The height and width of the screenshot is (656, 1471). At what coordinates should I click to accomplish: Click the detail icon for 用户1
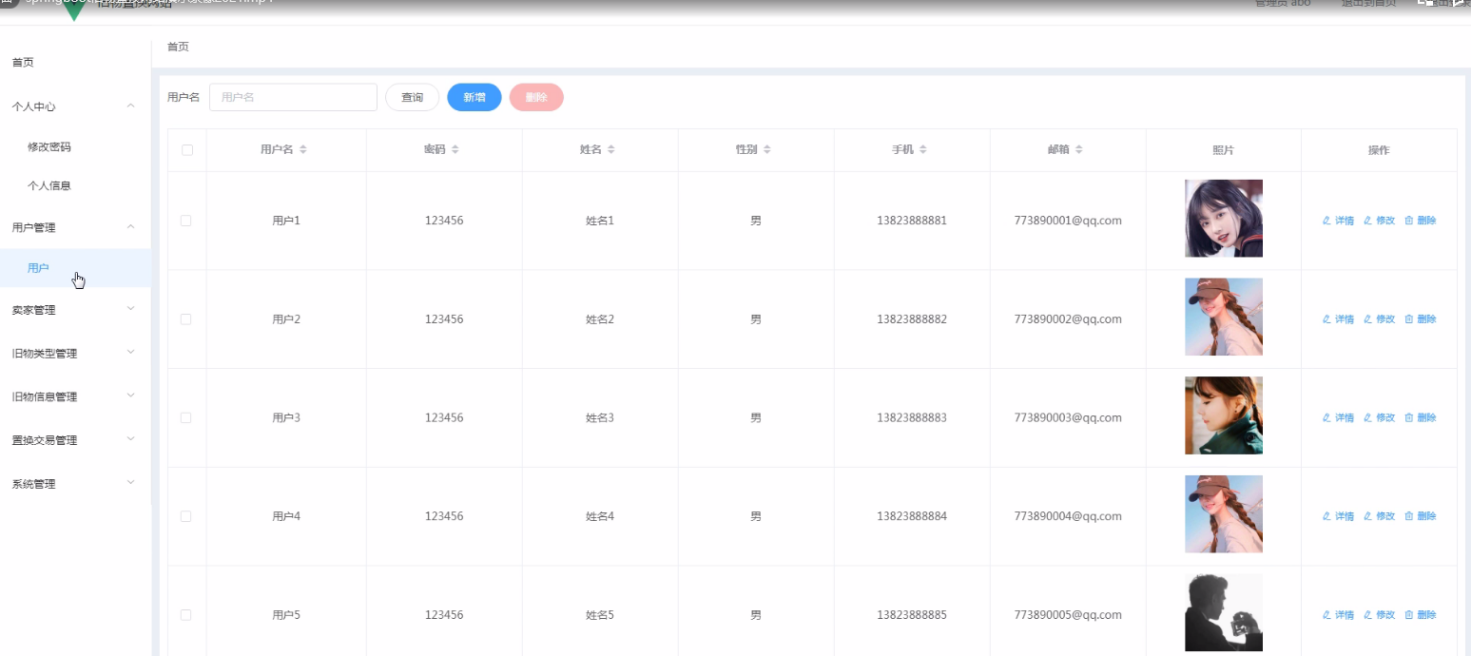(x=1327, y=221)
